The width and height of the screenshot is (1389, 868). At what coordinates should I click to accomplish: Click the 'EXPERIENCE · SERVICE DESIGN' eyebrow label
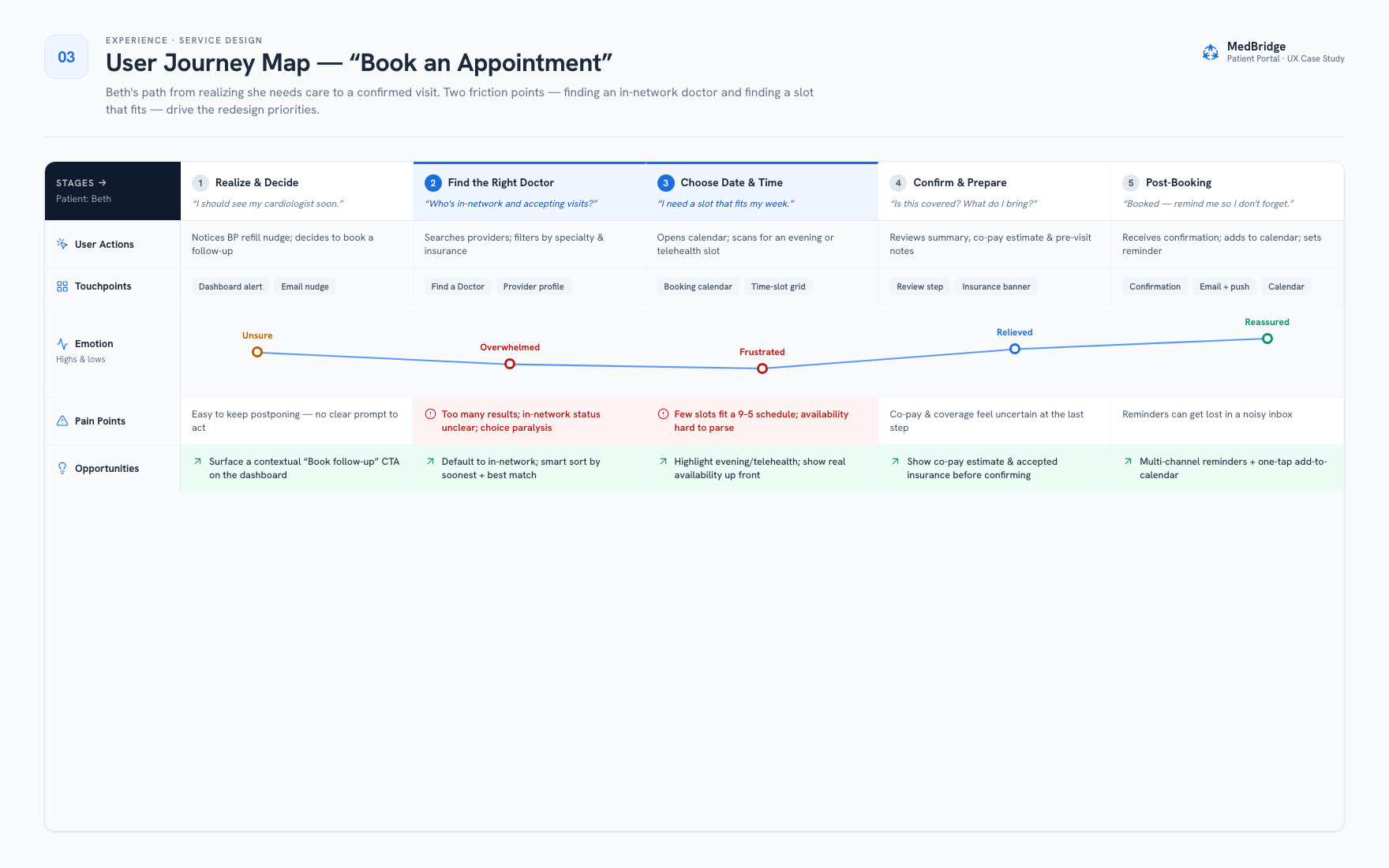pos(184,40)
